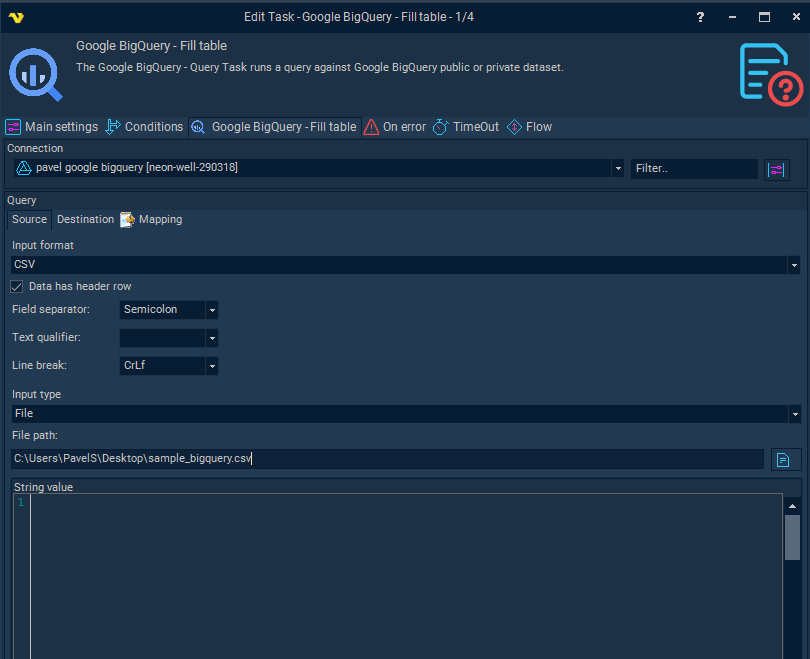The height and width of the screenshot is (659, 810).
Task: Switch to the Flow tab
Action: [x=529, y=127]
